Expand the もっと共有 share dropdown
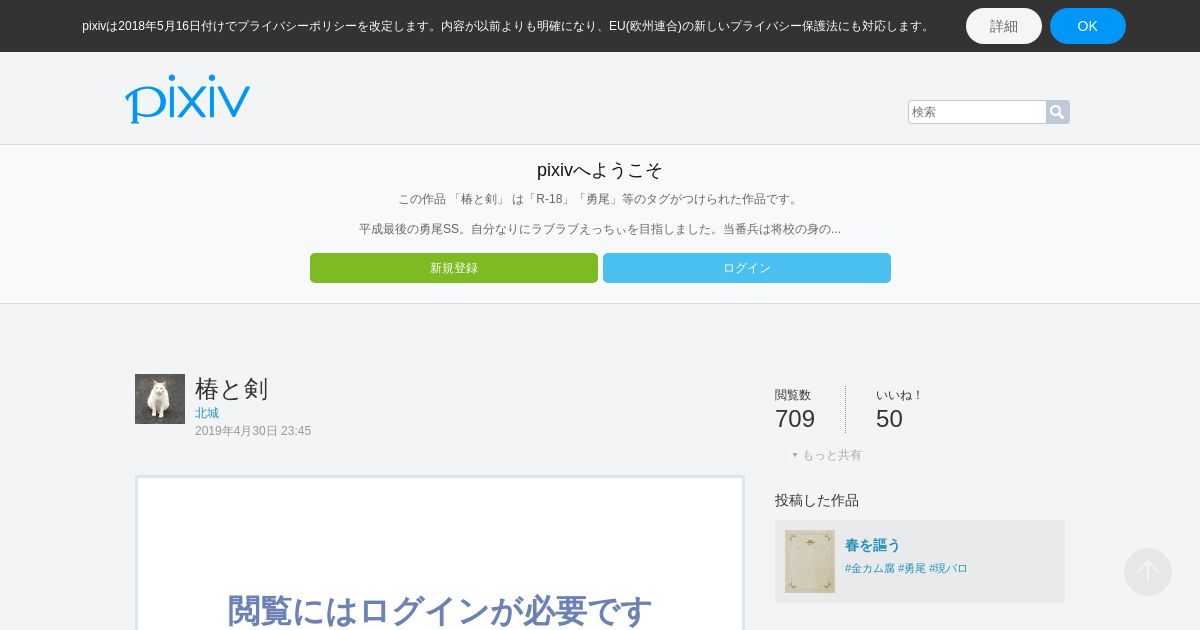The width and height of the screenshot is (1200, 630). (827, 455)
